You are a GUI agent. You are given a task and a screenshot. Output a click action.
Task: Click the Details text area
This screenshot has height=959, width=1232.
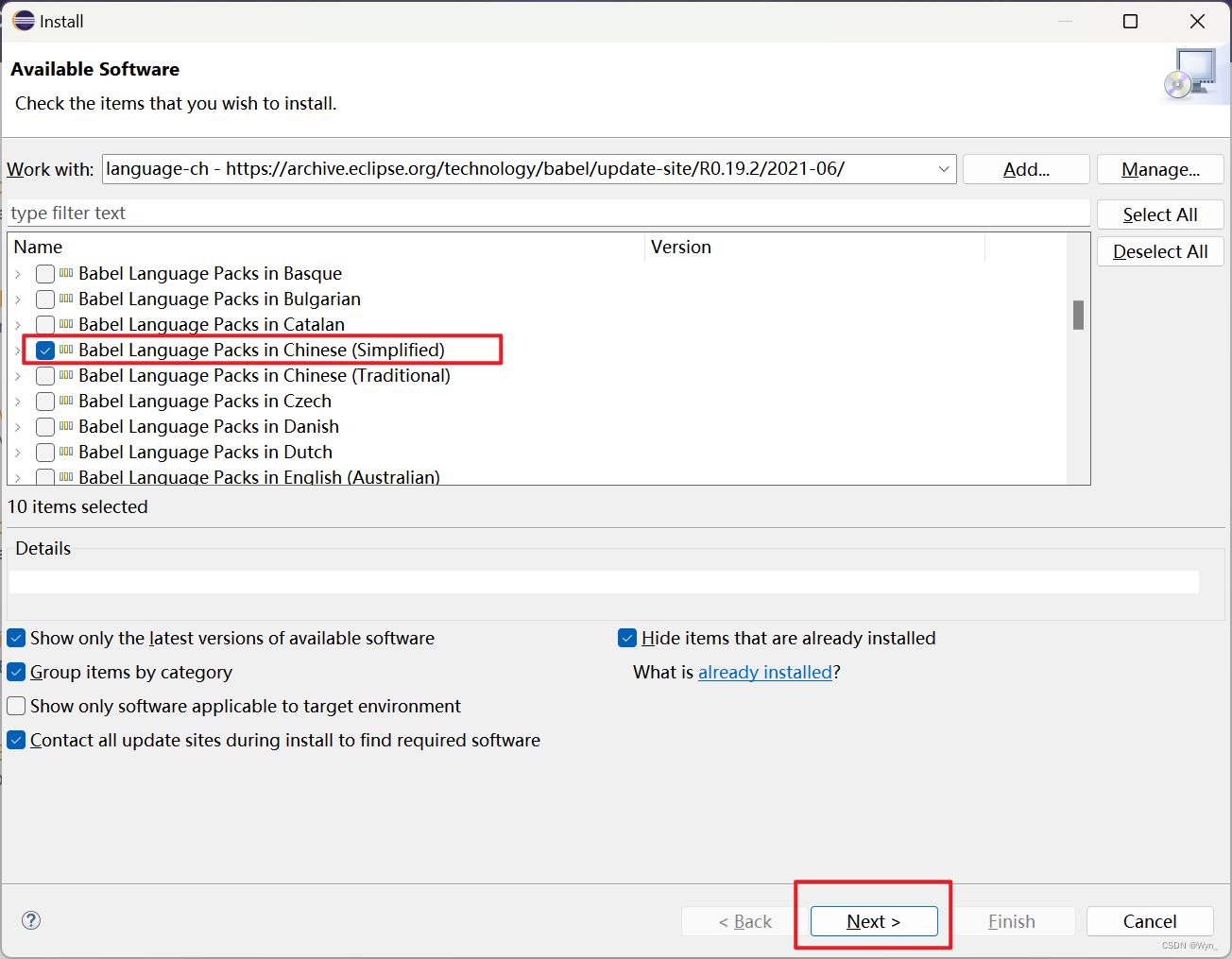pyautogui.click(x=604, y=581)
